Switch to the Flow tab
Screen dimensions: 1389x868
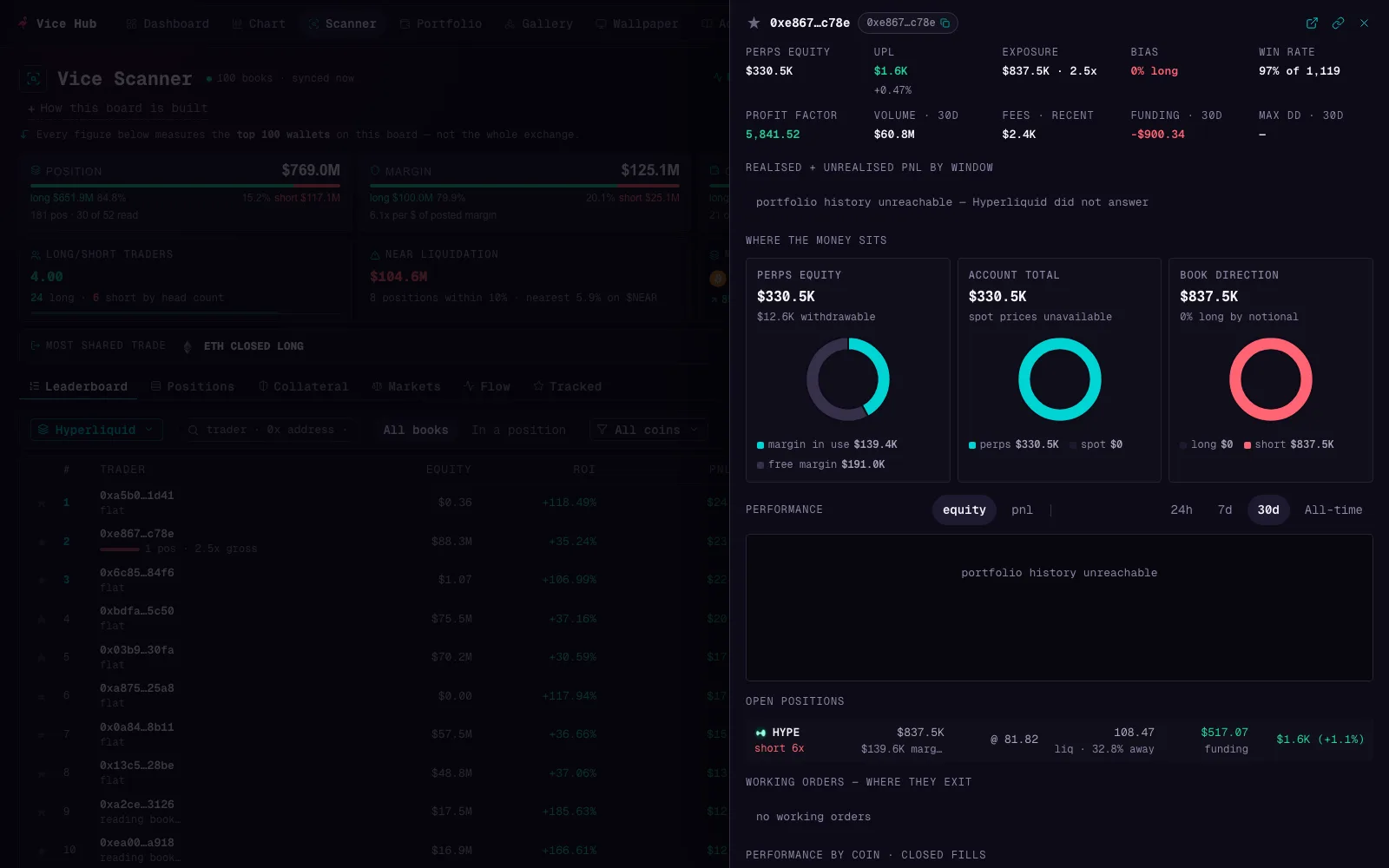(487, 386)
